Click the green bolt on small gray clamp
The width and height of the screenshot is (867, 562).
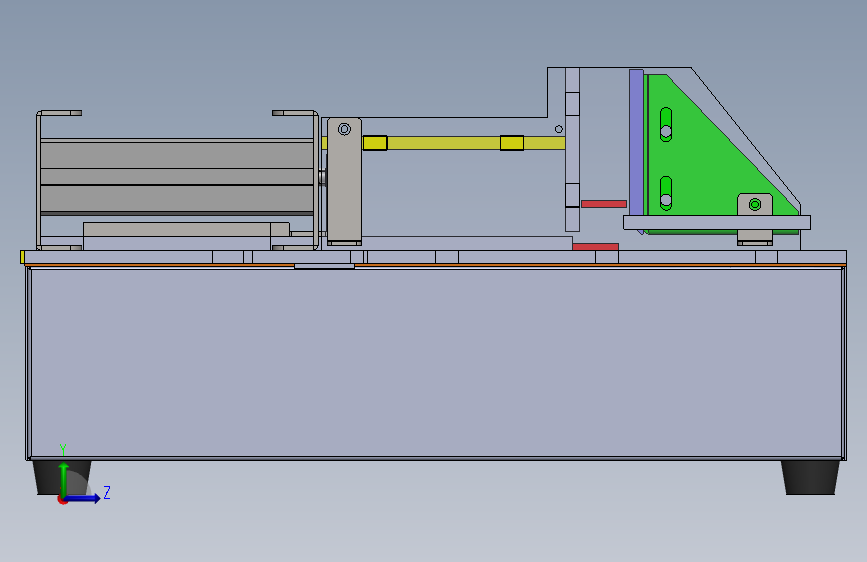[755, 205]
